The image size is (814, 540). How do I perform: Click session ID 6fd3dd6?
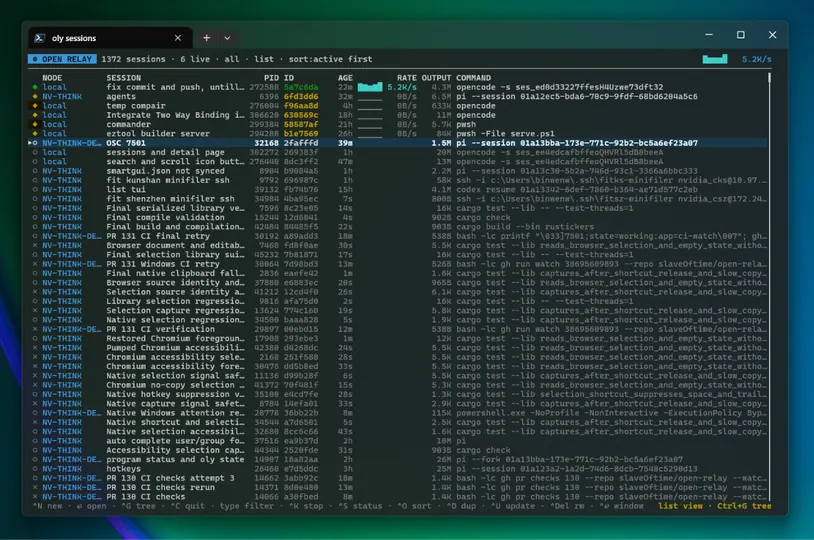coord(301,97)
